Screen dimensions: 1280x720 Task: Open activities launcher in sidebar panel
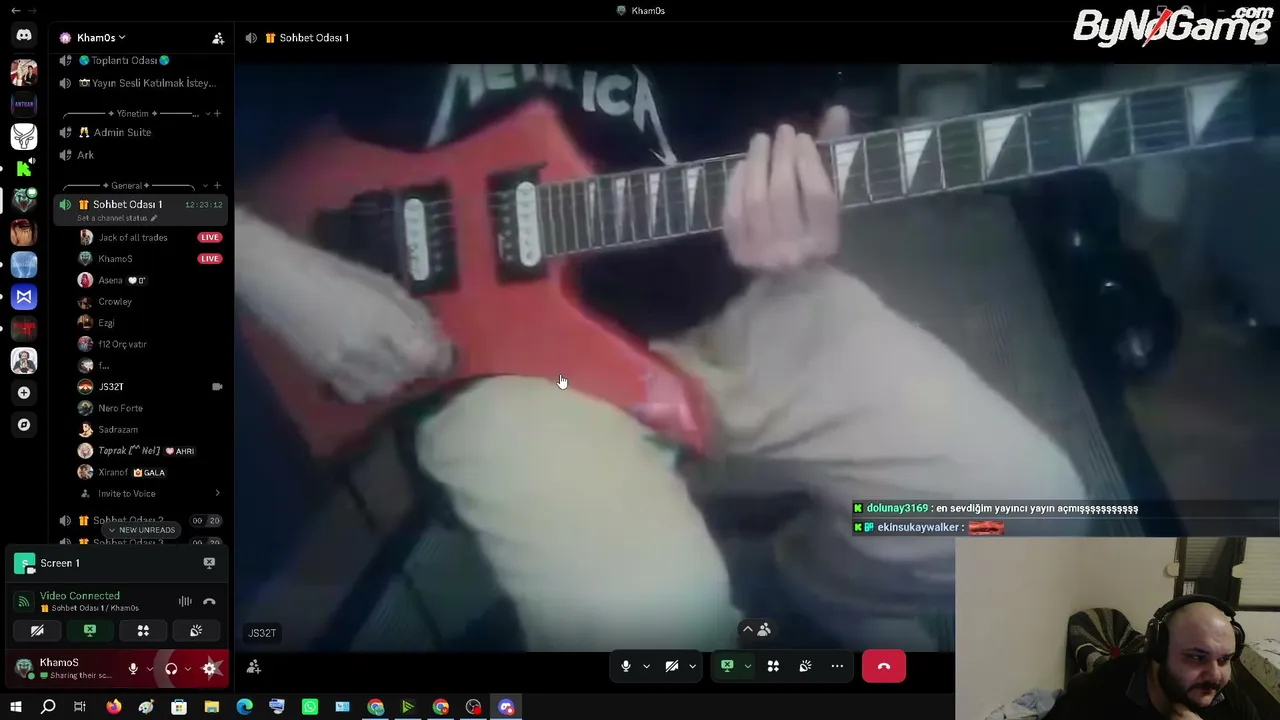(143, 631)
